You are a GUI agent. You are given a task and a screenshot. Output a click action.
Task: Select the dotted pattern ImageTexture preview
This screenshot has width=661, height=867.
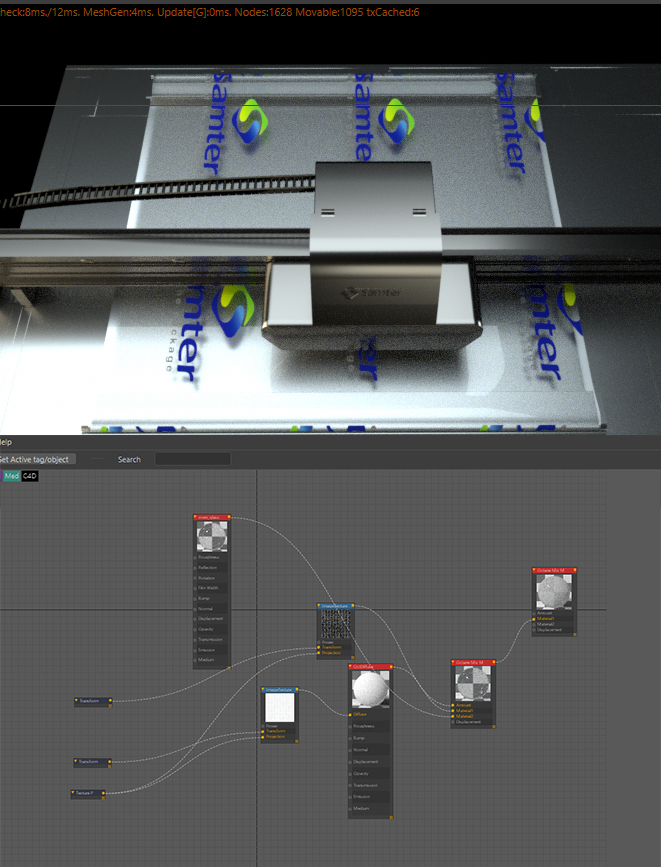coord(336,624)
